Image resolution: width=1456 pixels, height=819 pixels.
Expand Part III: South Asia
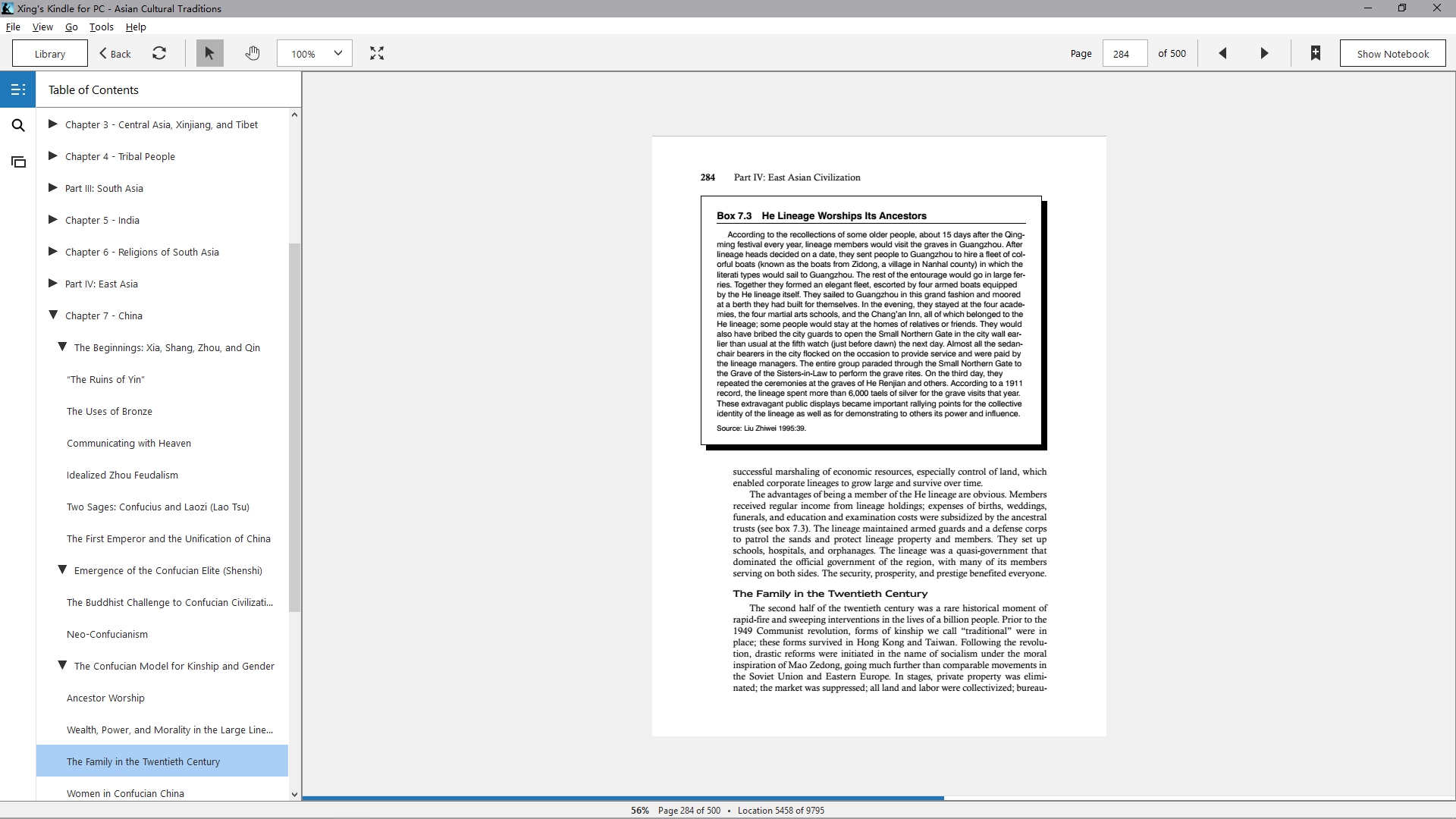point(53,187)
